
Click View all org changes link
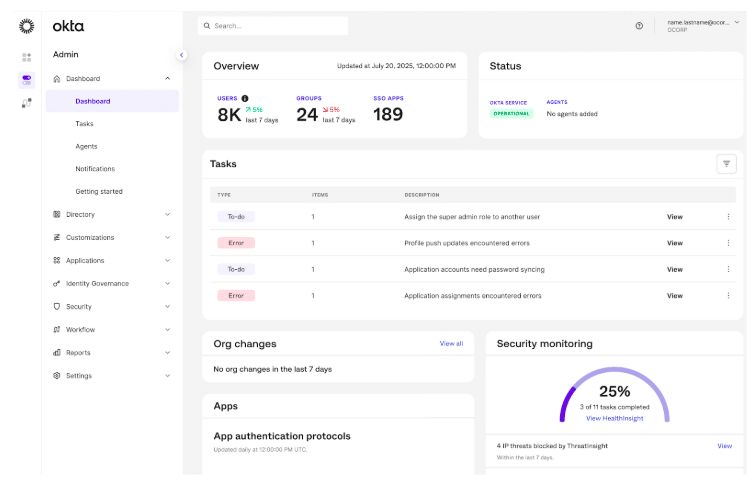[451, 343]
